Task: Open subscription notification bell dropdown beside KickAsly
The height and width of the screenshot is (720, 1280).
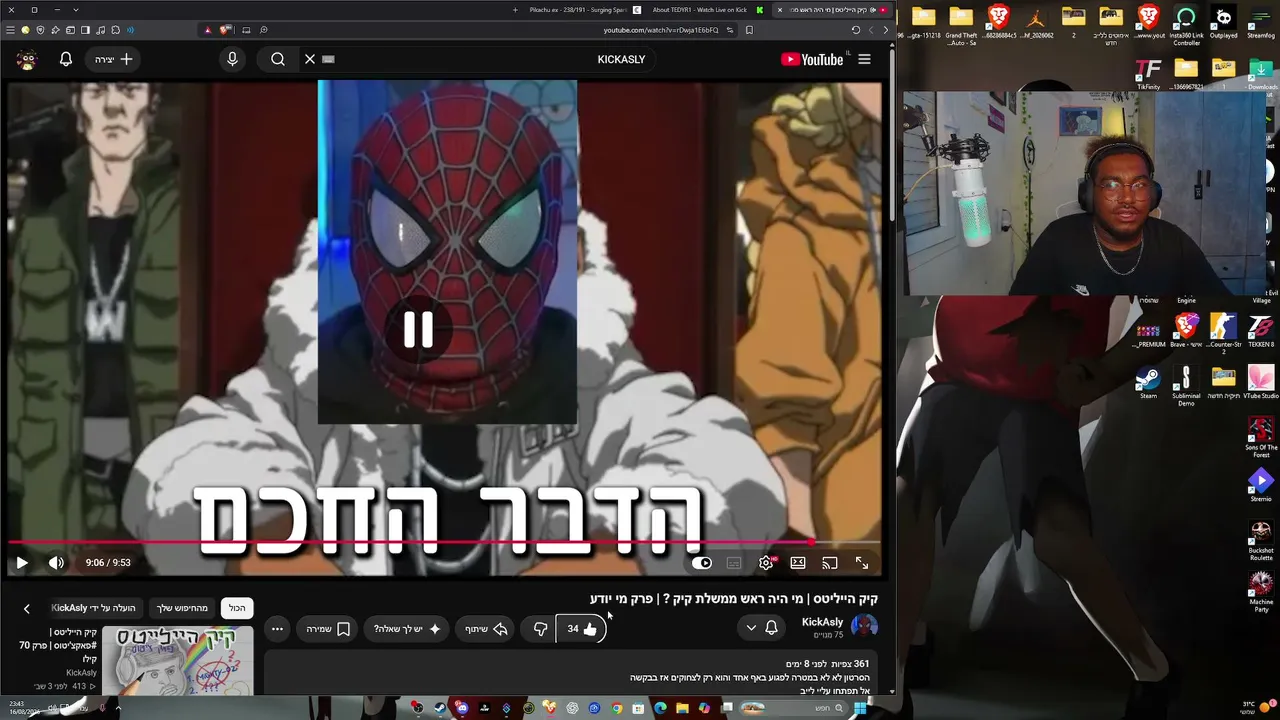Action: tap(762, 628)
